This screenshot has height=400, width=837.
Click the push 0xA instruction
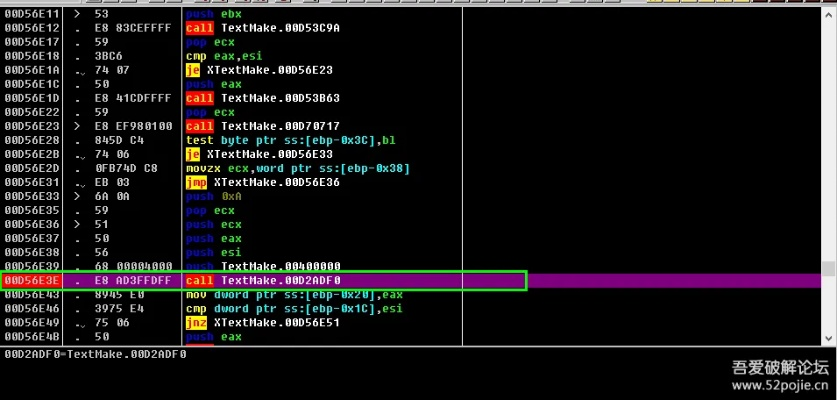pos(210,196)
